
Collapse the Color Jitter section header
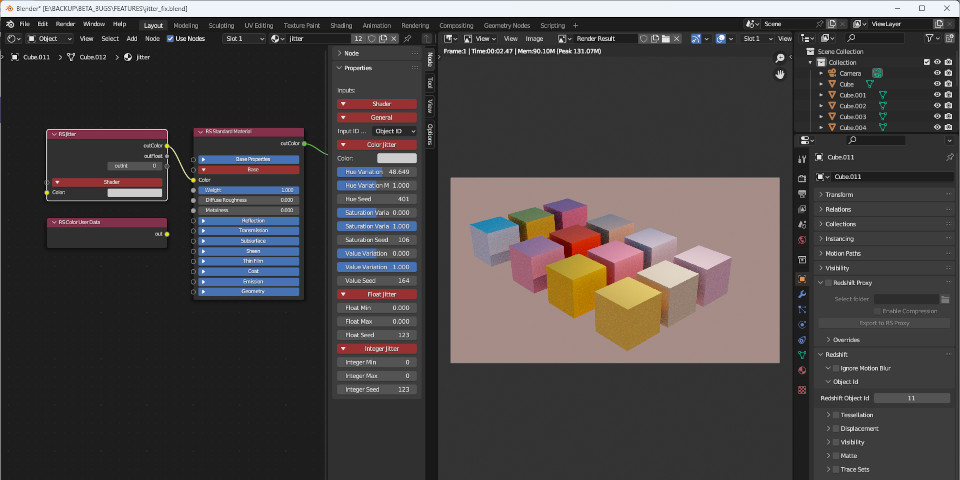point(377,144)
